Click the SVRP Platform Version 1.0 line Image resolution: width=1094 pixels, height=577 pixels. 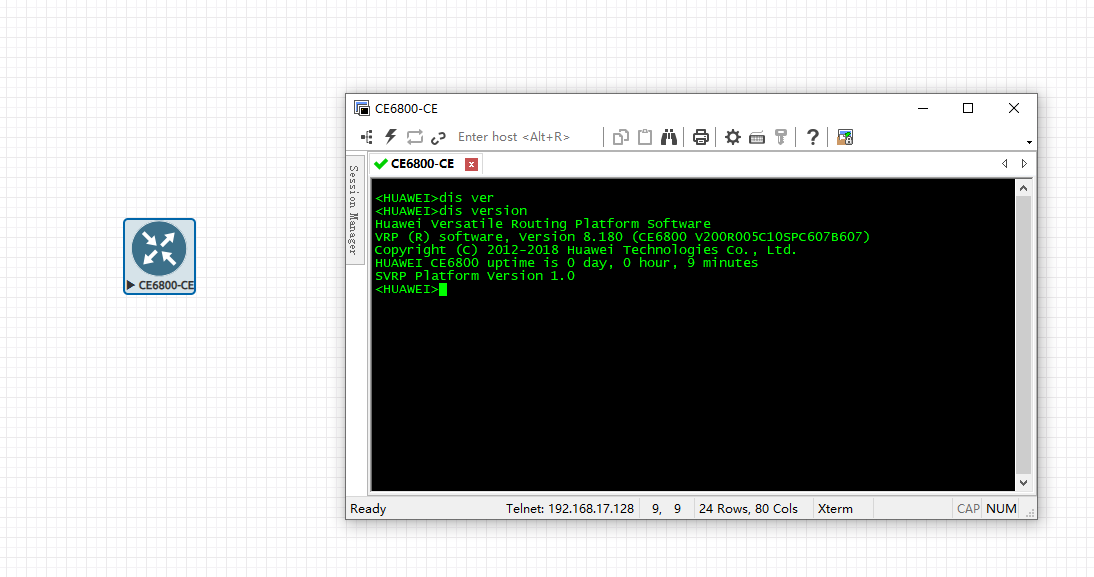tap(475, 276)
